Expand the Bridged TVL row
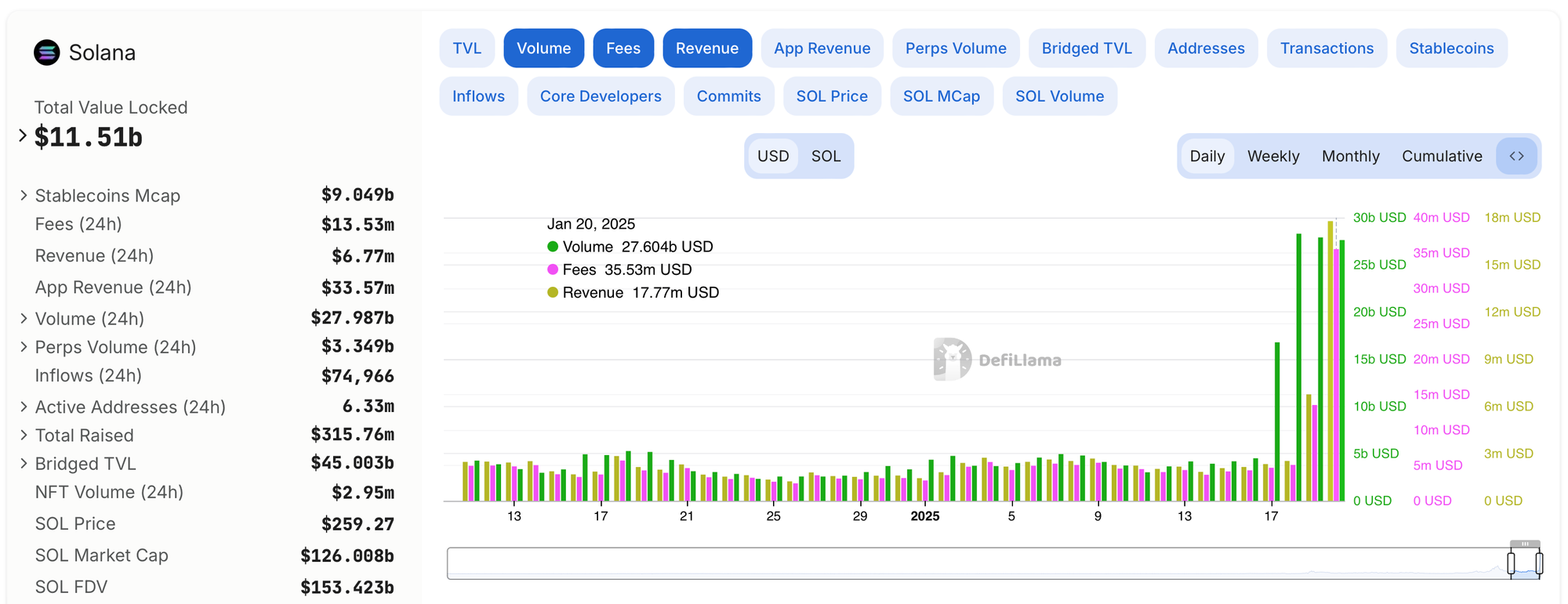This screenshot has height=604, width=1568. (24, 463)
